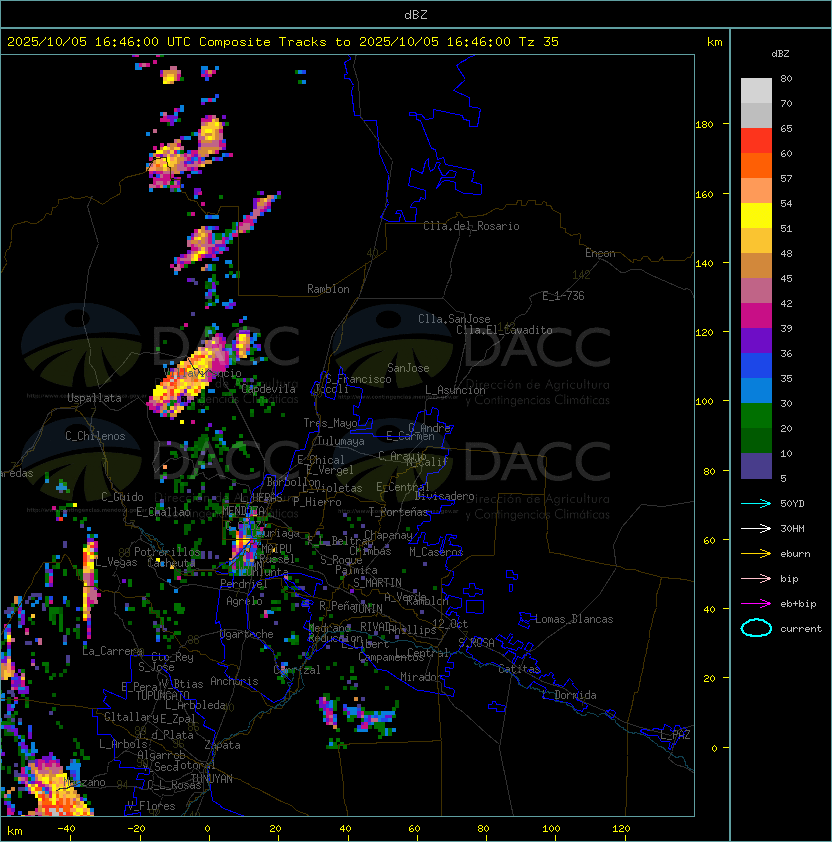Click the 'S_MARTIN' place label
The image size is (832, 842).
tap(377, 583)
